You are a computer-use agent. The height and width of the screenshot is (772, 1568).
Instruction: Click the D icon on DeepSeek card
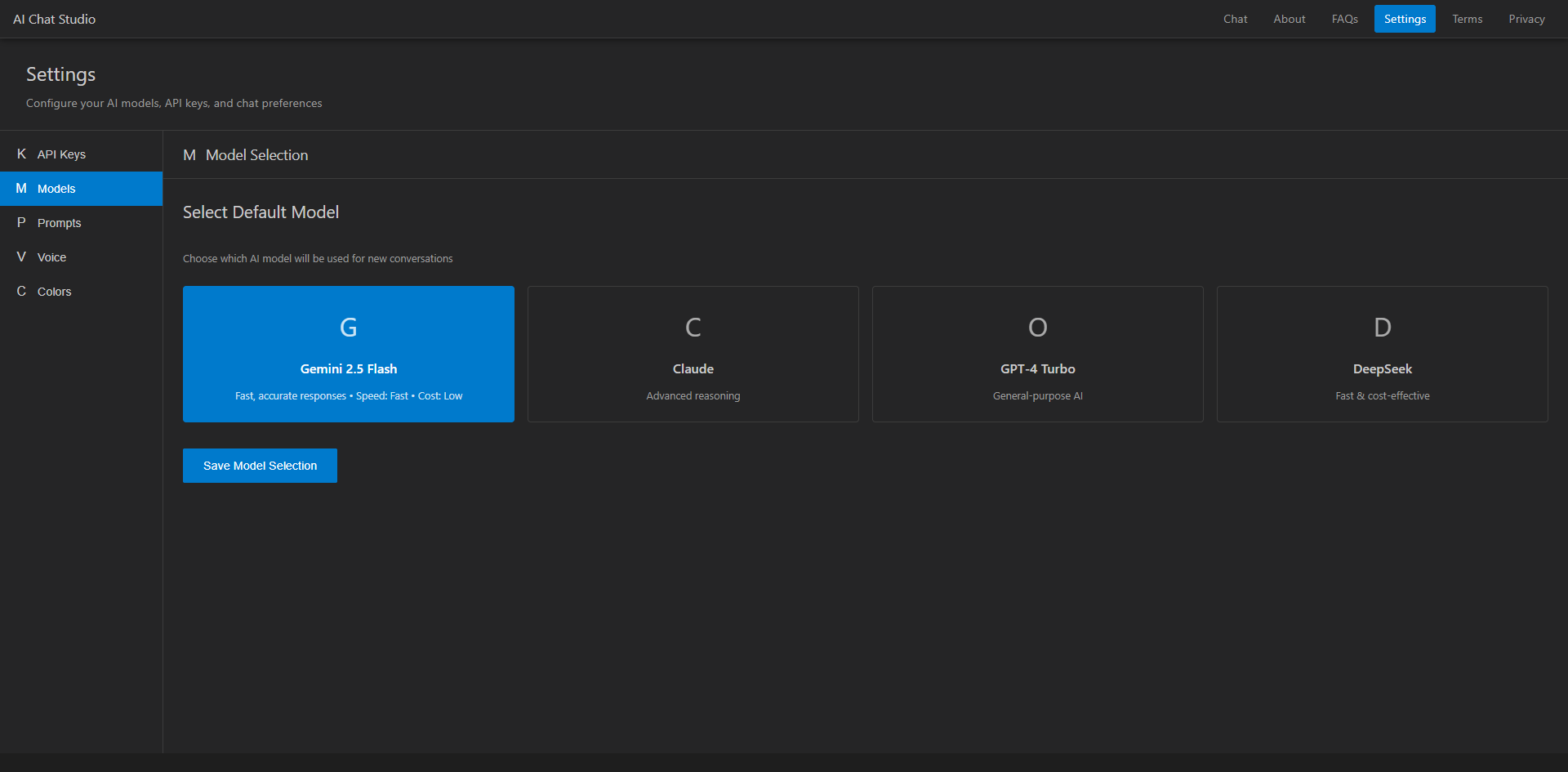click(1382, 327)
